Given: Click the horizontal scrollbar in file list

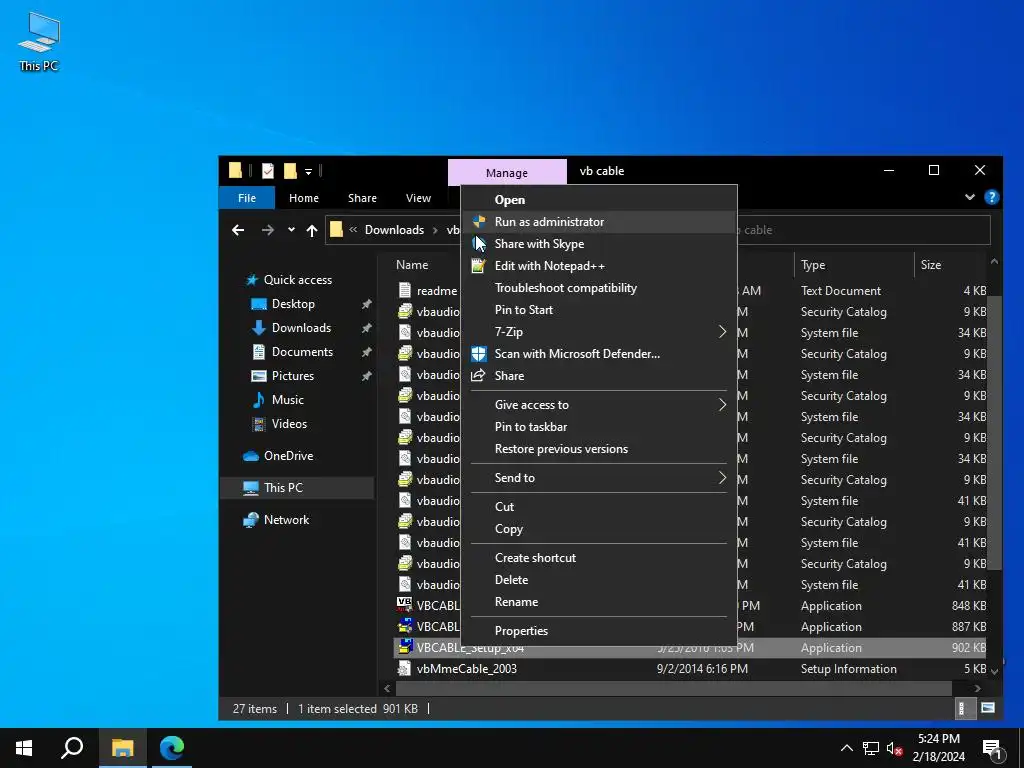Looking at the screenshot, I should [674, 688].
